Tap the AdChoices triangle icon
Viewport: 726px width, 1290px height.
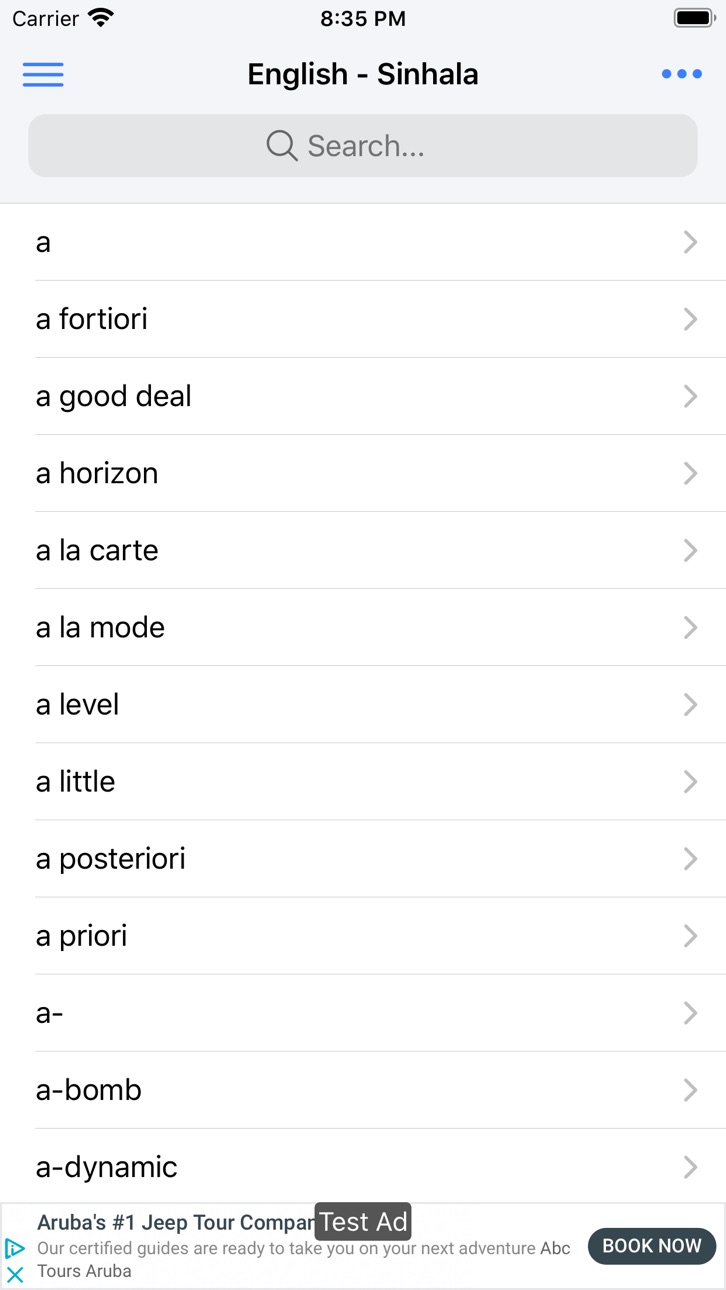pyautogui.click(x=15, y=1248)
